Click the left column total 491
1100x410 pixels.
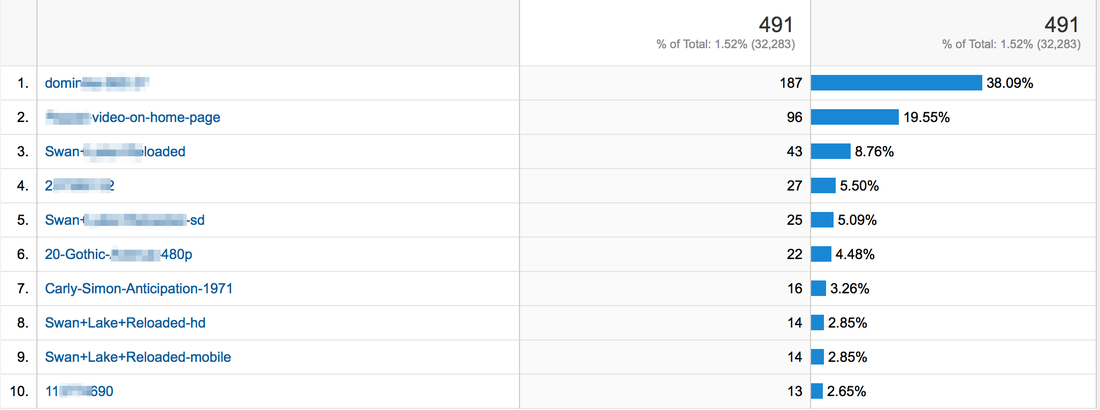(x=776, y=25)
